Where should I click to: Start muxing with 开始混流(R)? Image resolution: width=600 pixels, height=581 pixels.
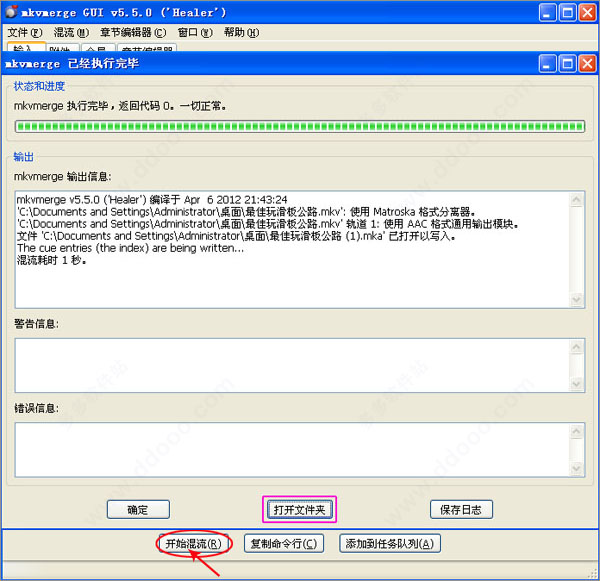(194, 543)
